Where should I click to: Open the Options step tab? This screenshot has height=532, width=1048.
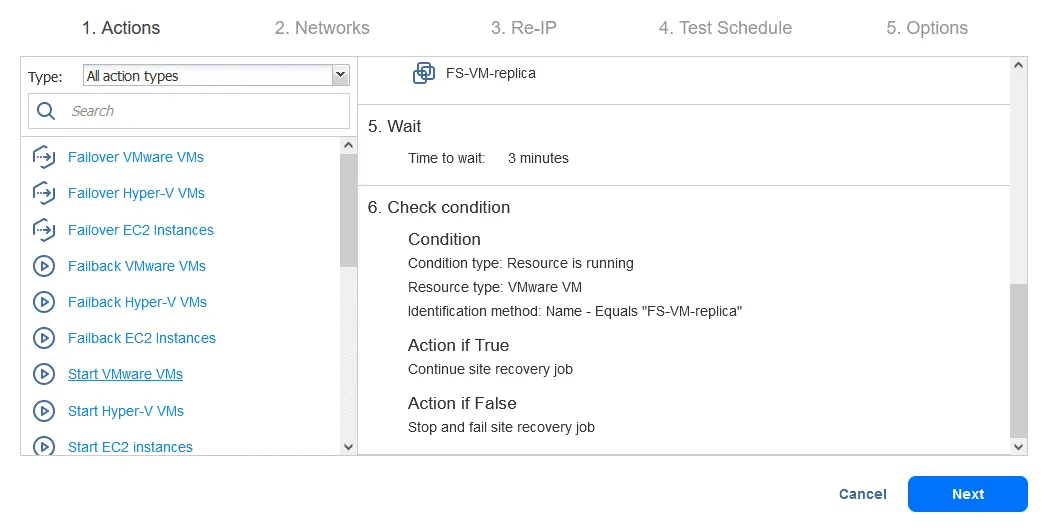(926, 28)
